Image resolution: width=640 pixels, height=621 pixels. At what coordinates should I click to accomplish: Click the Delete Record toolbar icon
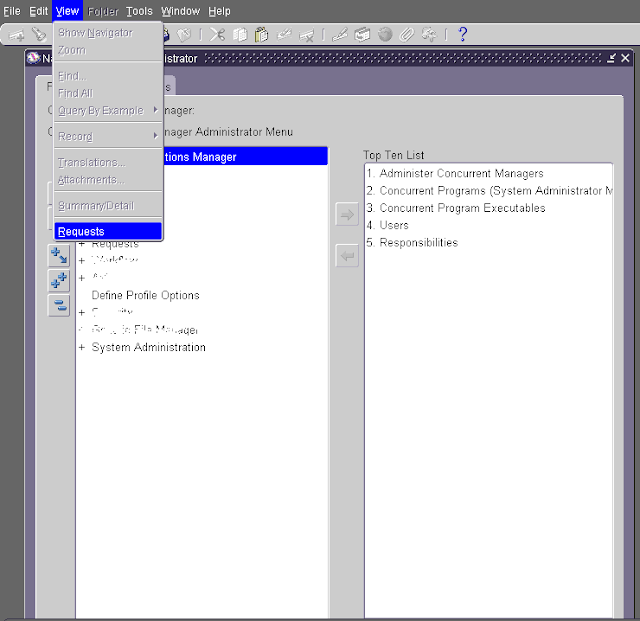pos(307,35)
